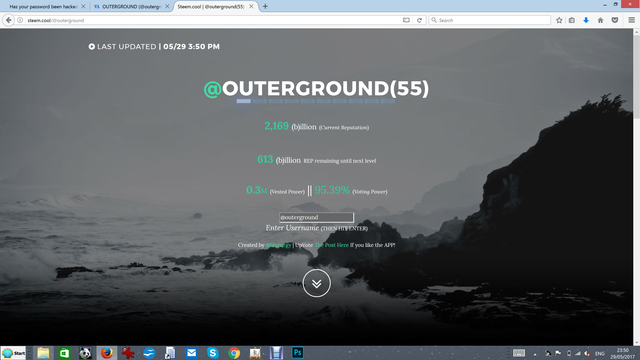Open the panda icon app in taskbar
640x360 pixels.
point(85,353)
